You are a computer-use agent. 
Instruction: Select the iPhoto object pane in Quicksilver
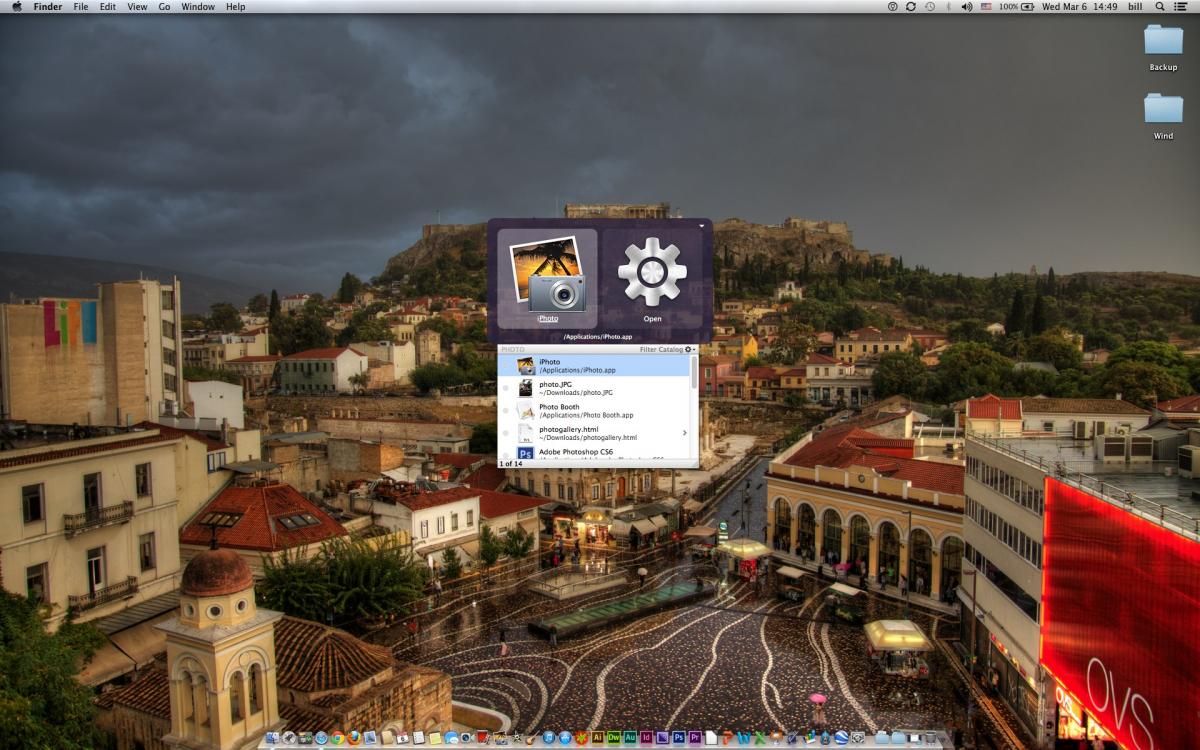(x=547, y=278)
